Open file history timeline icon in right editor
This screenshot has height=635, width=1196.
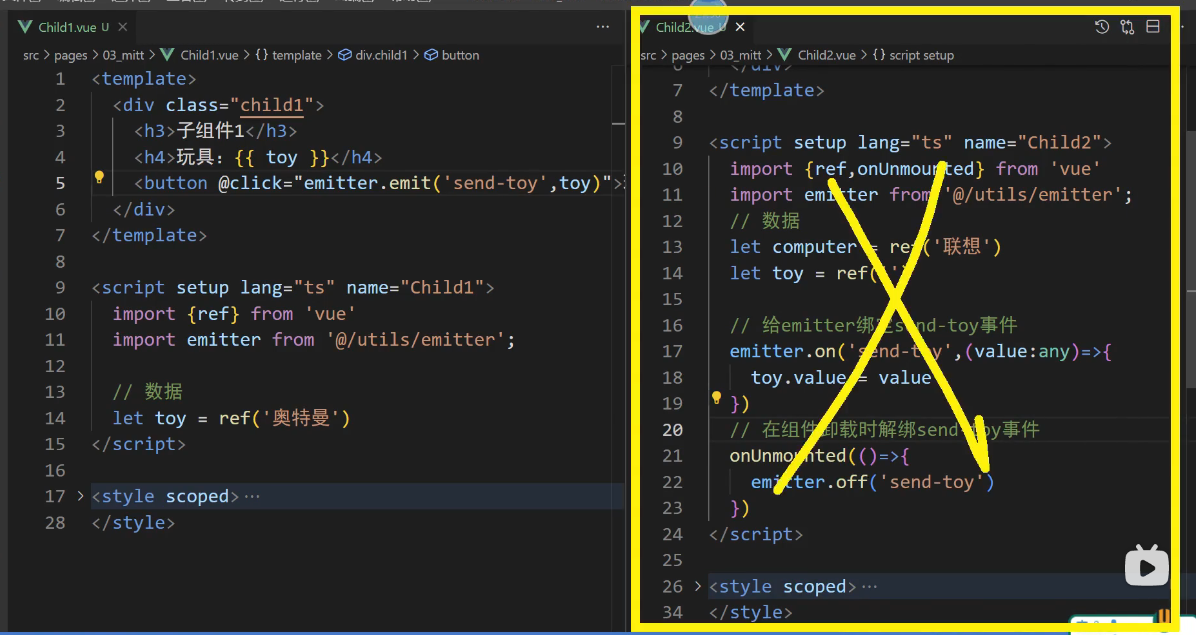(x=1101, y=27)
